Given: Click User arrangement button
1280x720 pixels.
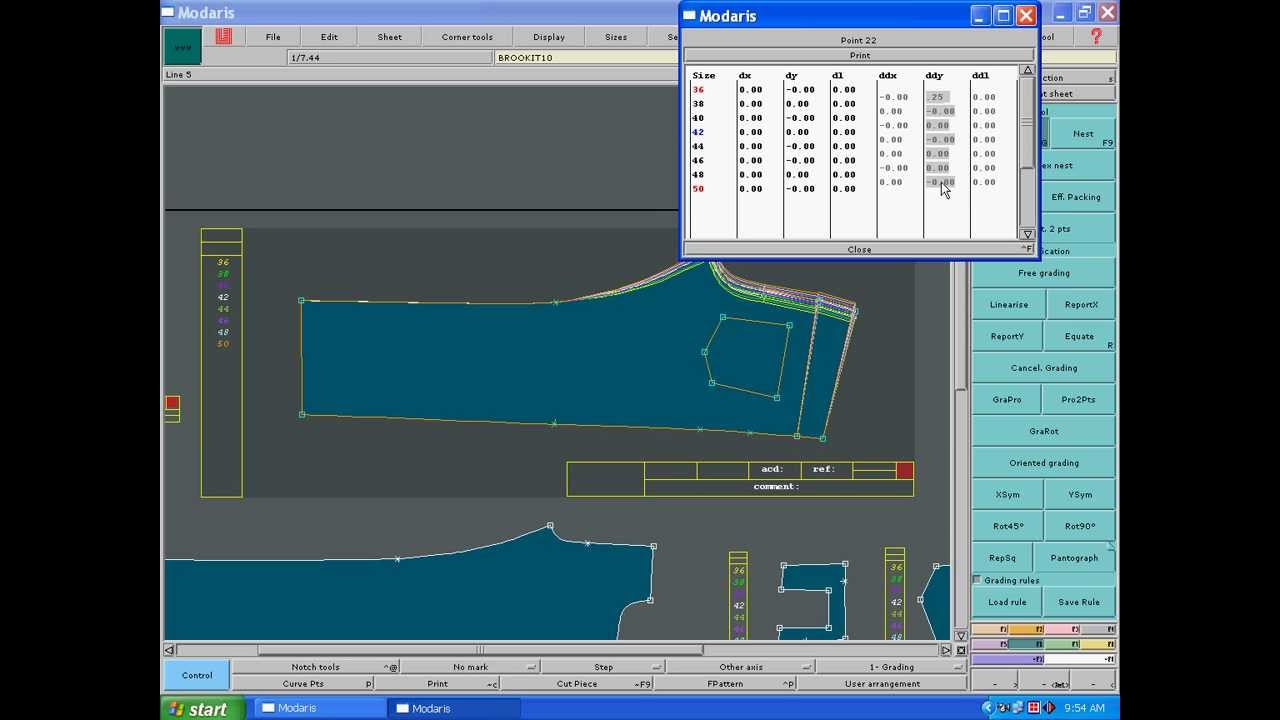Looking at the screenshot, I should coord(882,684).
